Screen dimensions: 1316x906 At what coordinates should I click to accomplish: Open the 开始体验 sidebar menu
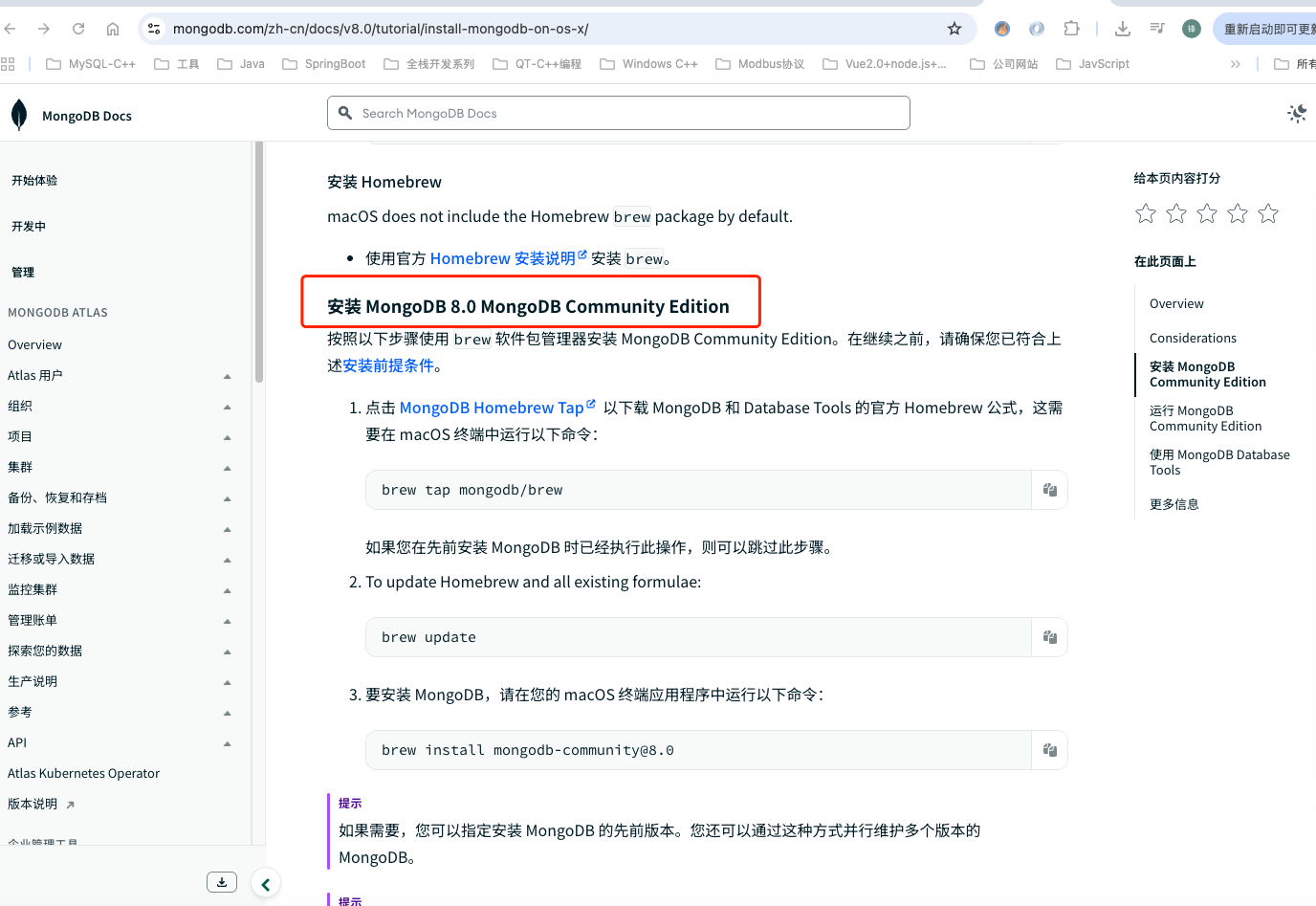point(34,180)
